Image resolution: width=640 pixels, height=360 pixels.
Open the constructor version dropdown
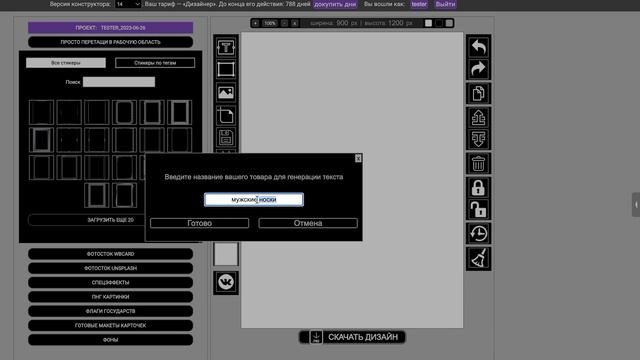click(128, 4)
